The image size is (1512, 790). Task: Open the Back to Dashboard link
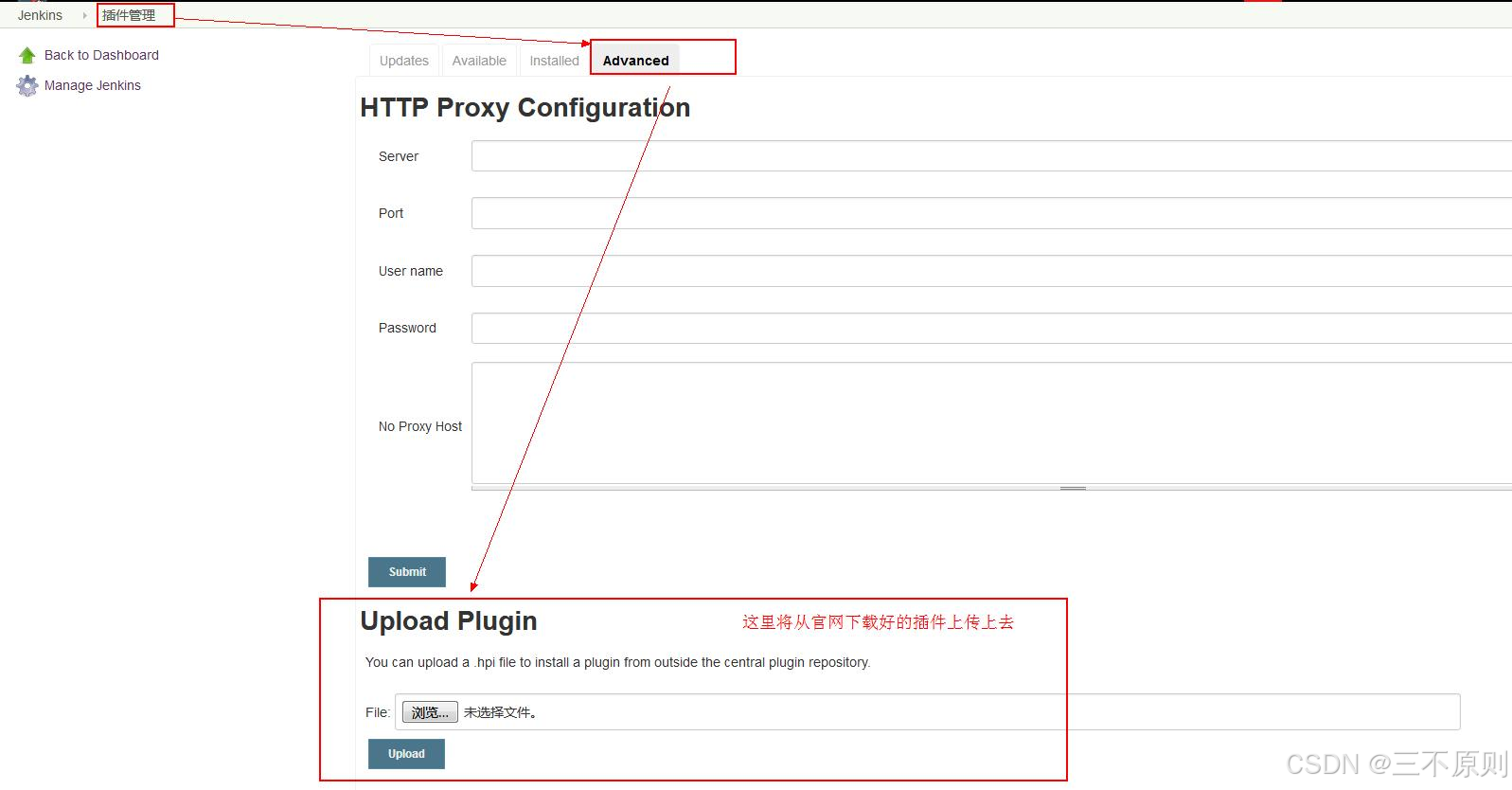[x=101, y=55]
